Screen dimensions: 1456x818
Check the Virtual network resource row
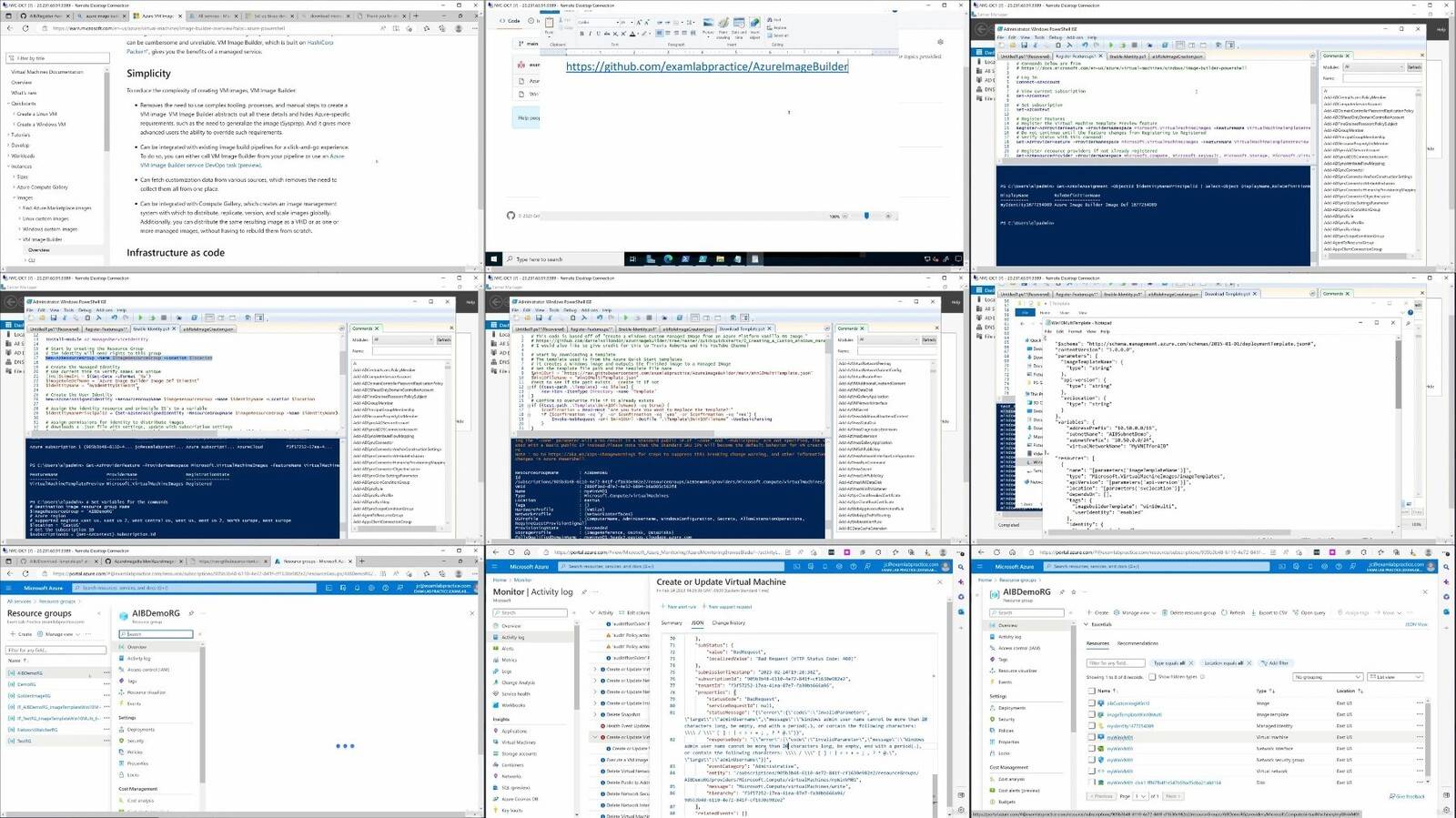pyautogui.click(x=1091, y=771)
